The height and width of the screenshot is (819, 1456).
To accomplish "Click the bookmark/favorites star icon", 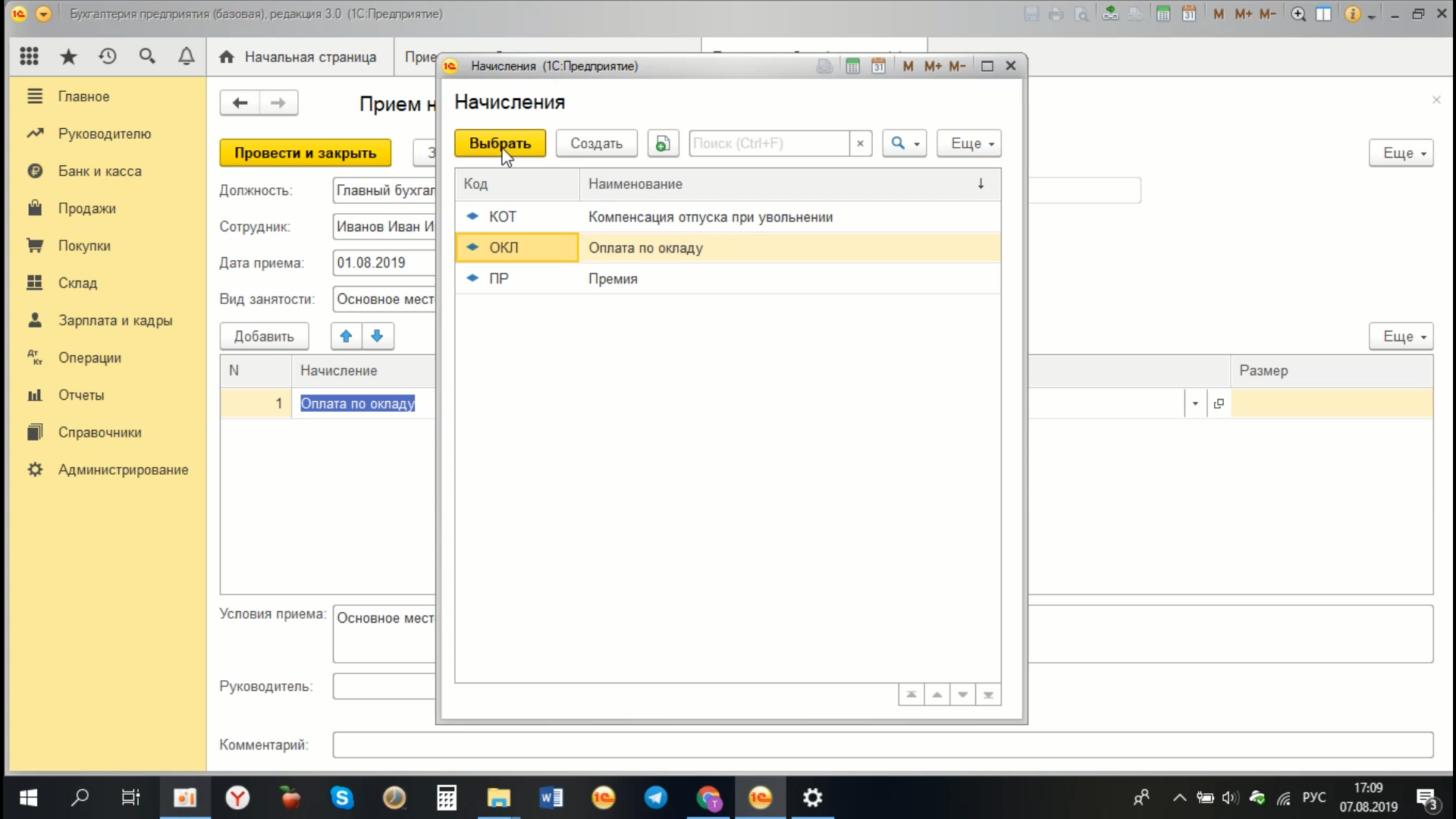I will 67,56.
